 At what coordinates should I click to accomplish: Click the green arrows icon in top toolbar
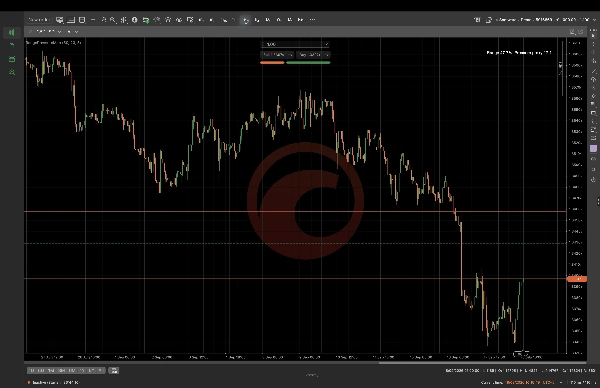pyautogui.click(x=146, y=20)
